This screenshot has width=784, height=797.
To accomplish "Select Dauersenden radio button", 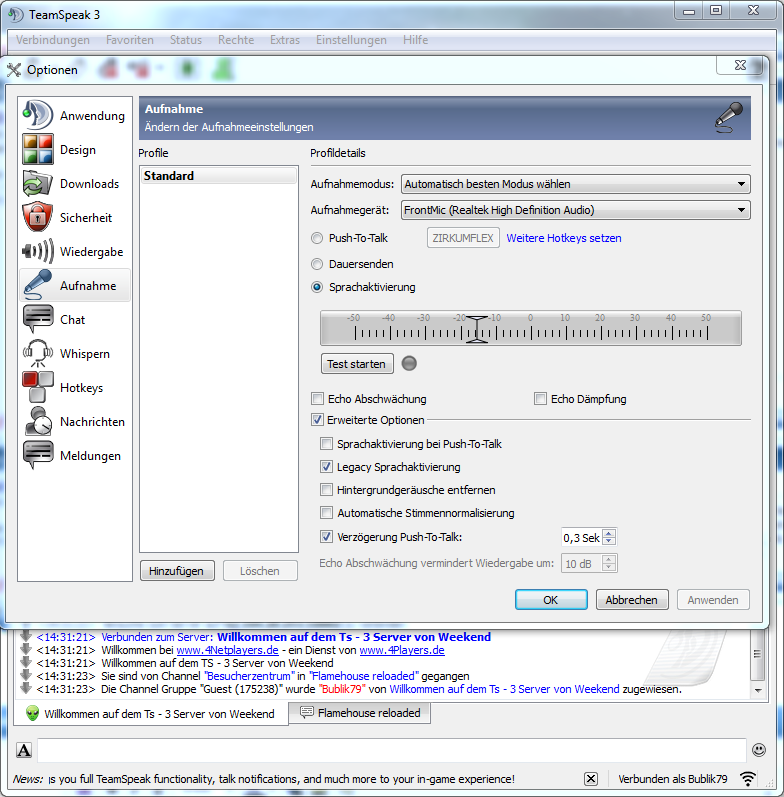I will point(317,264).
